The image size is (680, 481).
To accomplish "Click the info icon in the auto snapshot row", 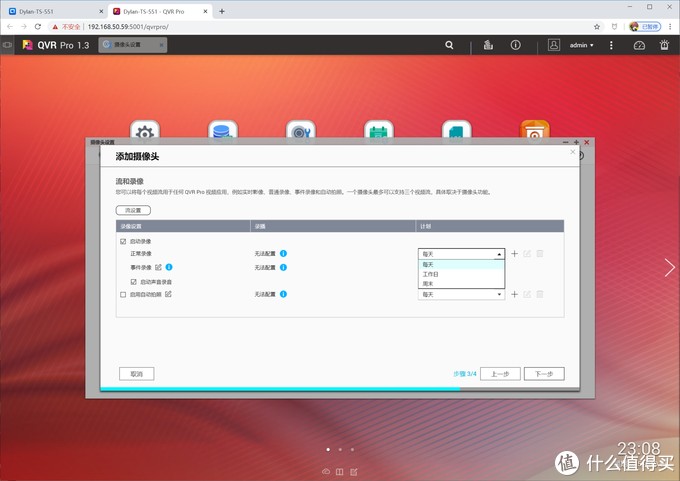I will (x=283, y=294).
